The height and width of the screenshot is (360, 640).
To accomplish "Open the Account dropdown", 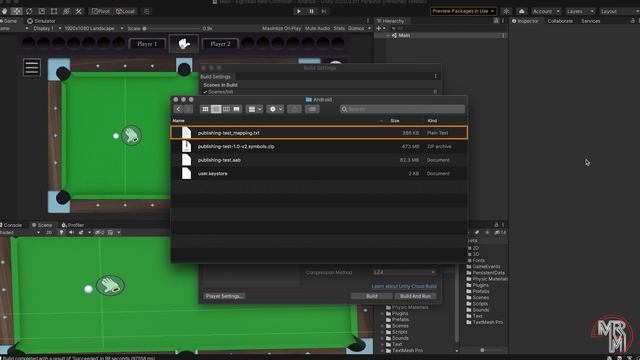I will (546, 11).
